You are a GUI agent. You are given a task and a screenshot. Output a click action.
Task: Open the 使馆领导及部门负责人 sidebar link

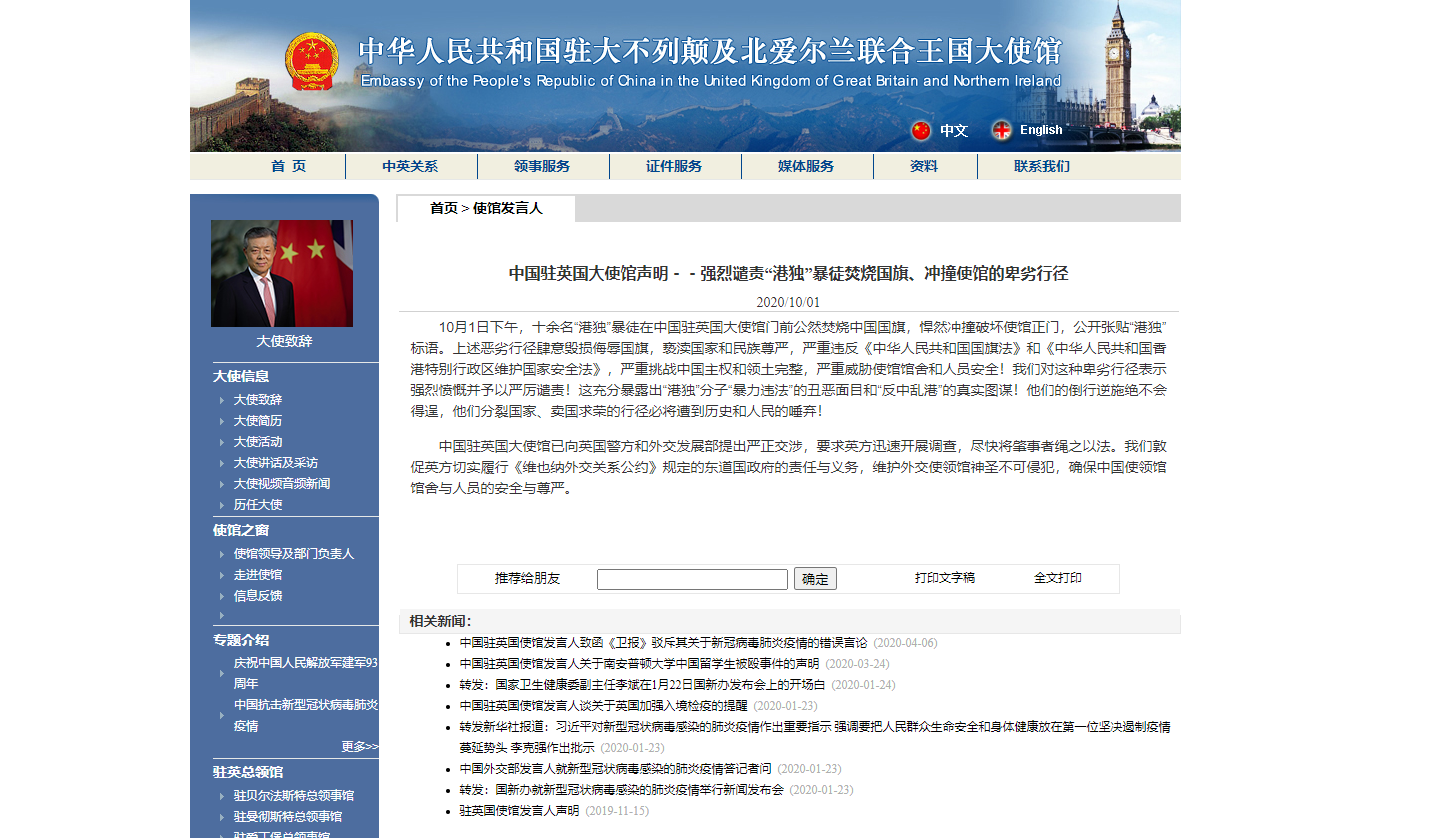click(294, 554)
